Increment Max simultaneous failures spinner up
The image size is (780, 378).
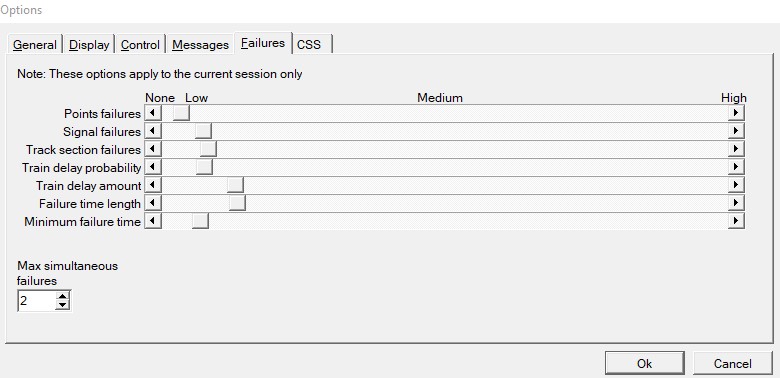point(62,296)
